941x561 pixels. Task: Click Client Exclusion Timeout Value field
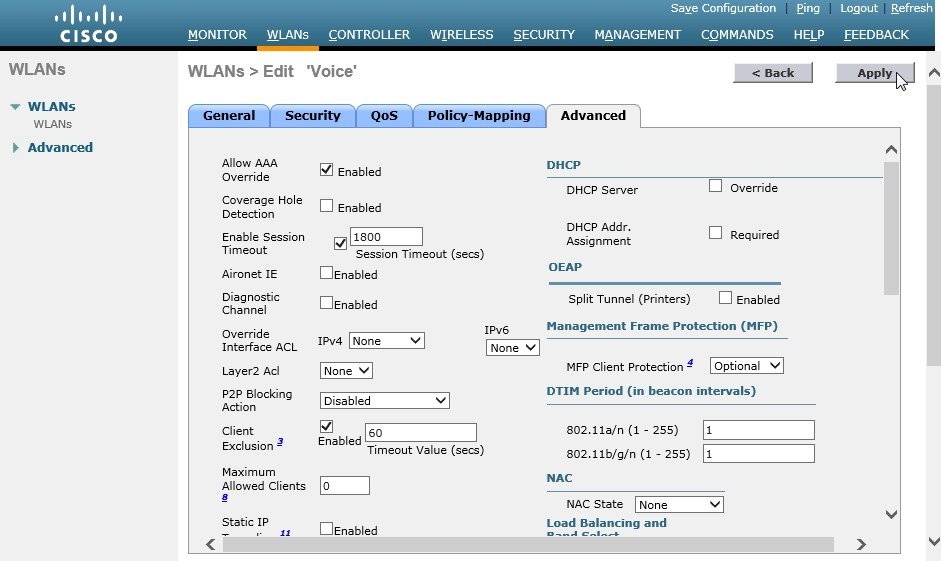[421, 433]
